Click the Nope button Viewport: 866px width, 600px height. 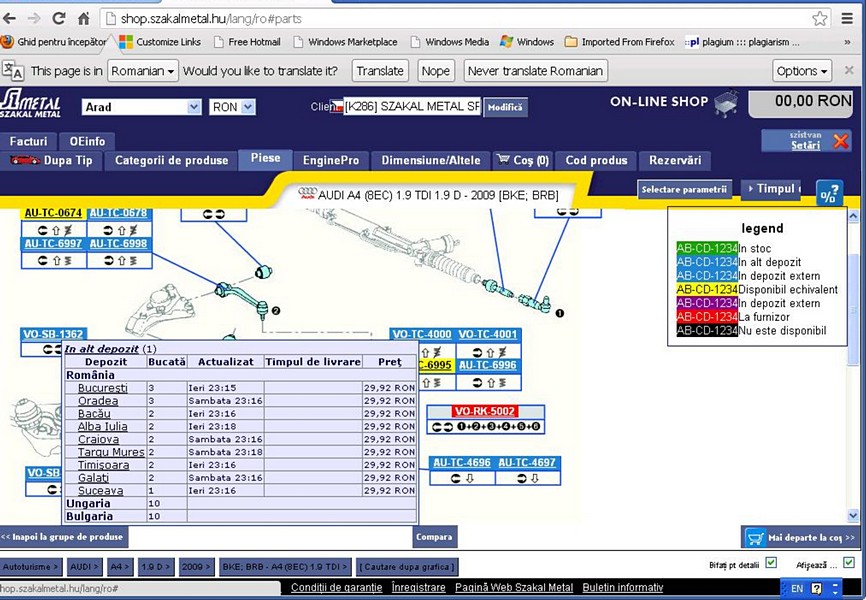point(435,71)
